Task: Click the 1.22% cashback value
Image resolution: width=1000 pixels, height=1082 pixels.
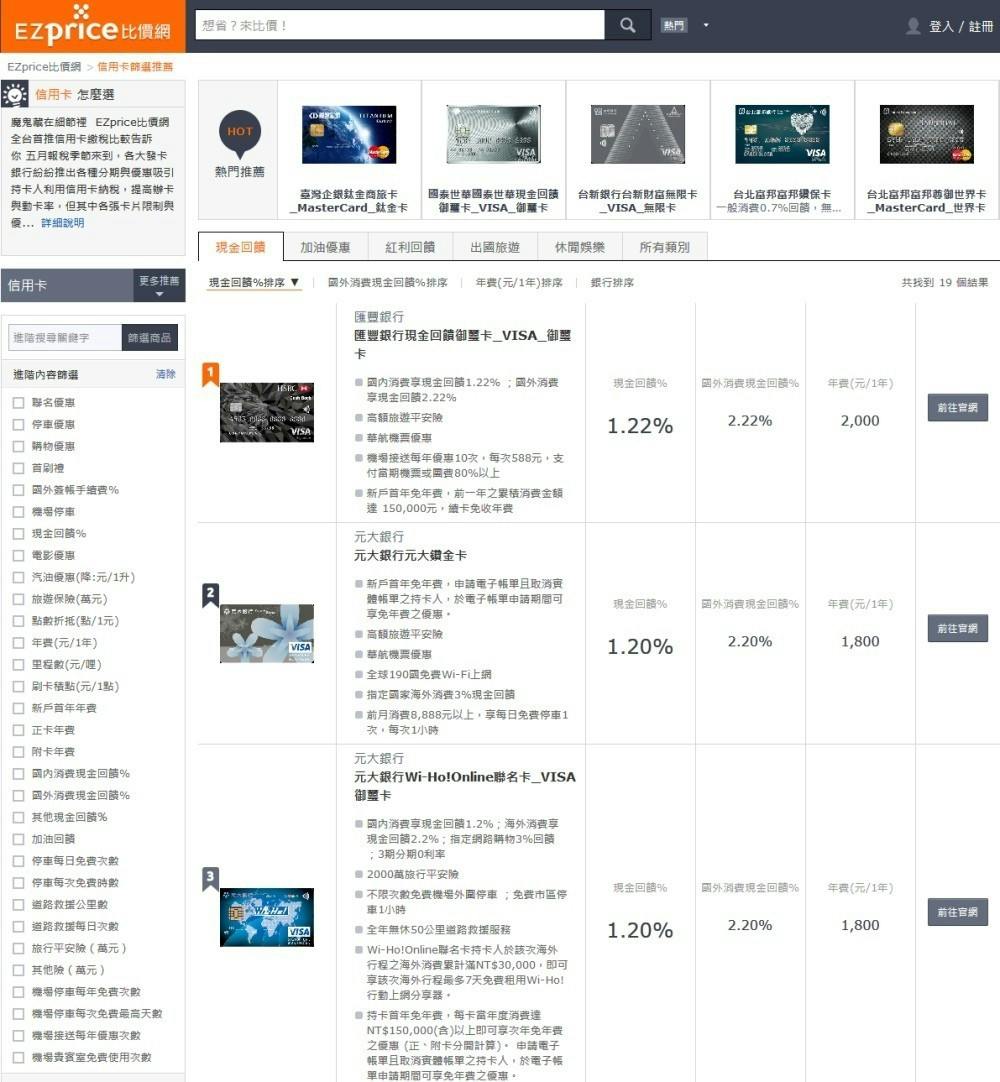Action: point(640,426)
